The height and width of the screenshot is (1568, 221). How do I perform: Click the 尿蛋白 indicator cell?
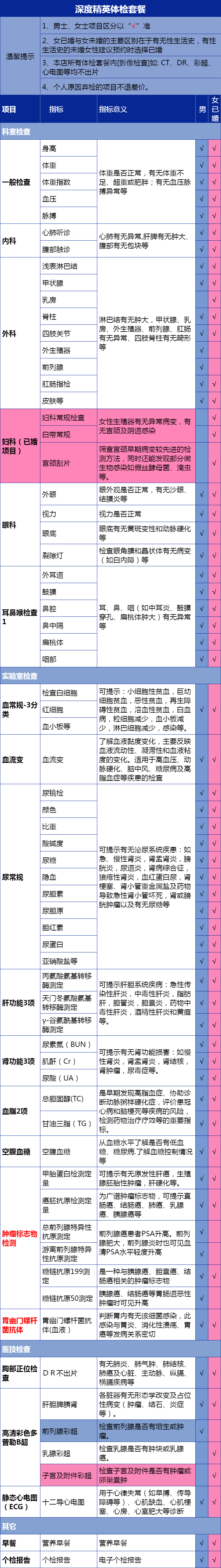(69, 945)
